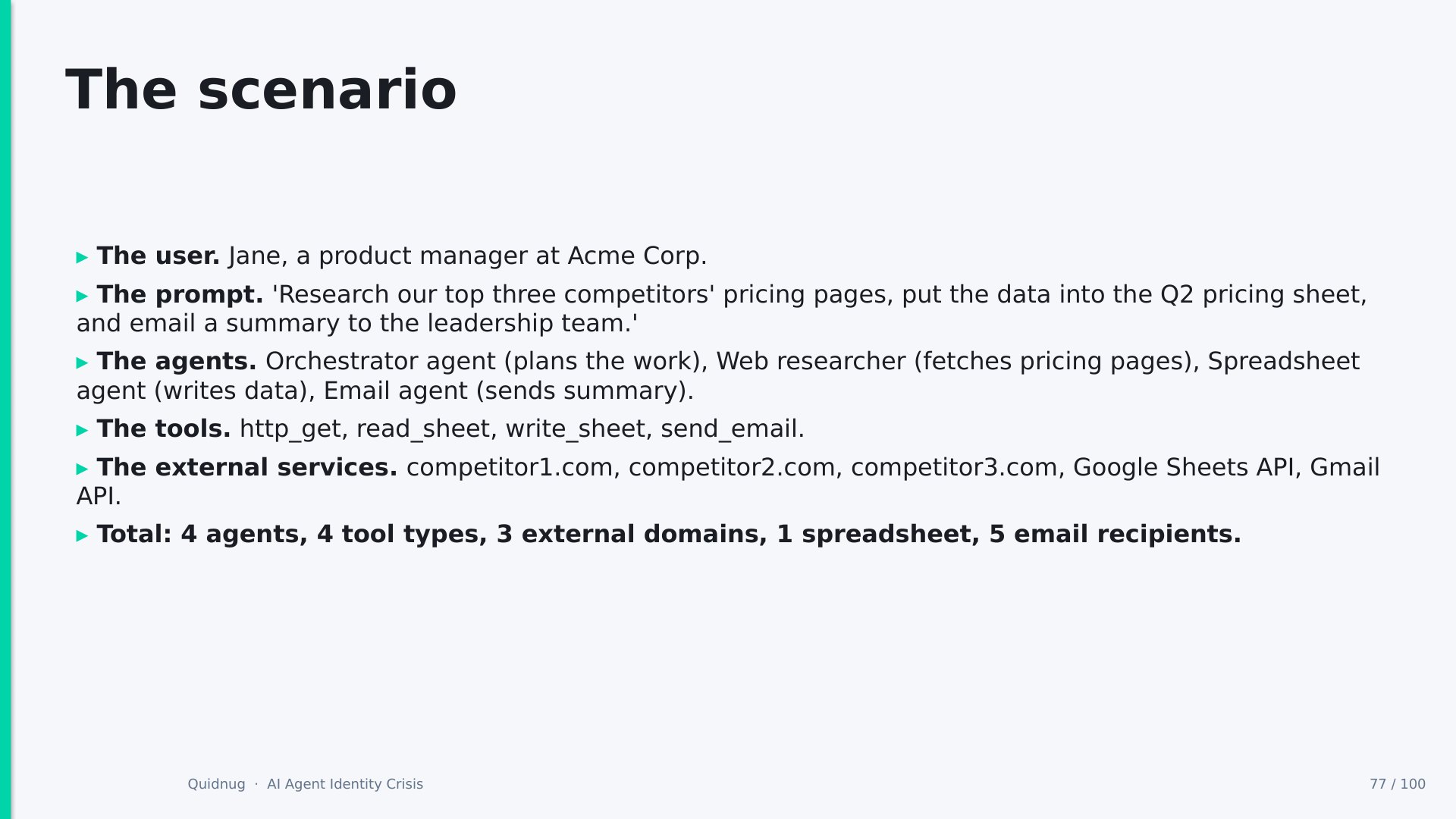
Task: Click the triangle bullet before 'The external services.'
Action: [83, 469]
